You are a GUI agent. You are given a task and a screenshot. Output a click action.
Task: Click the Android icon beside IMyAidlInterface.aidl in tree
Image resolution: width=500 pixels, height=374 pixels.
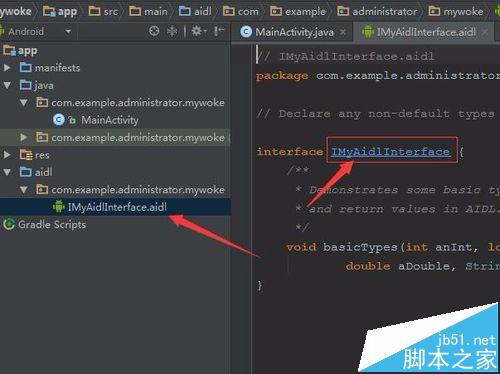pyautogui.click(x=59, y=207)
